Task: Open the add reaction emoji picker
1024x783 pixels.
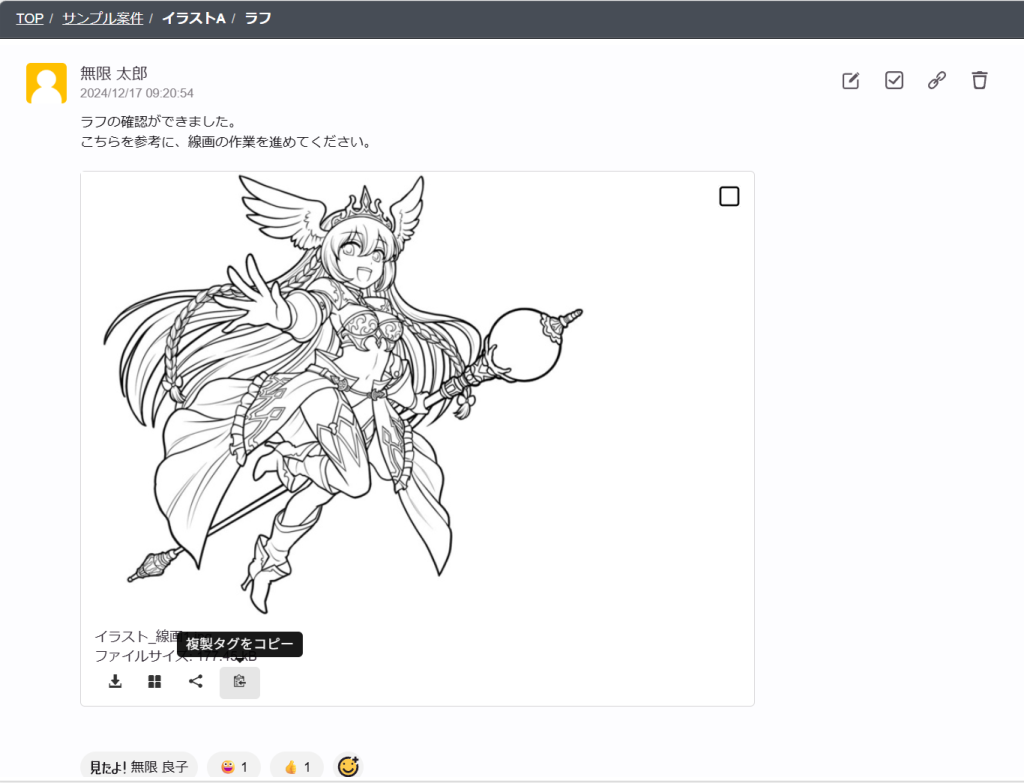Action: [x=348, y=767]
